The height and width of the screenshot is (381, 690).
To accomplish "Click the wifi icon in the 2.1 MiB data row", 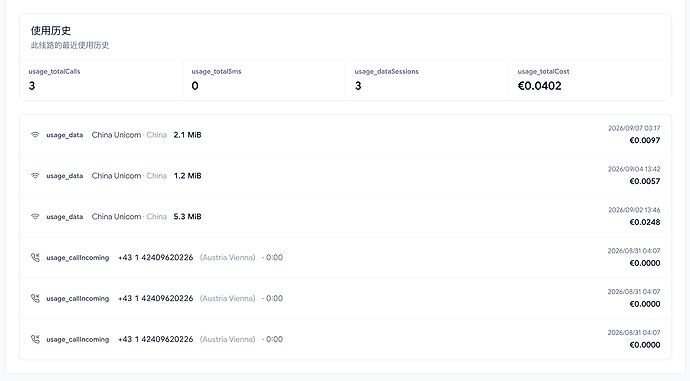I will [35, 135].
